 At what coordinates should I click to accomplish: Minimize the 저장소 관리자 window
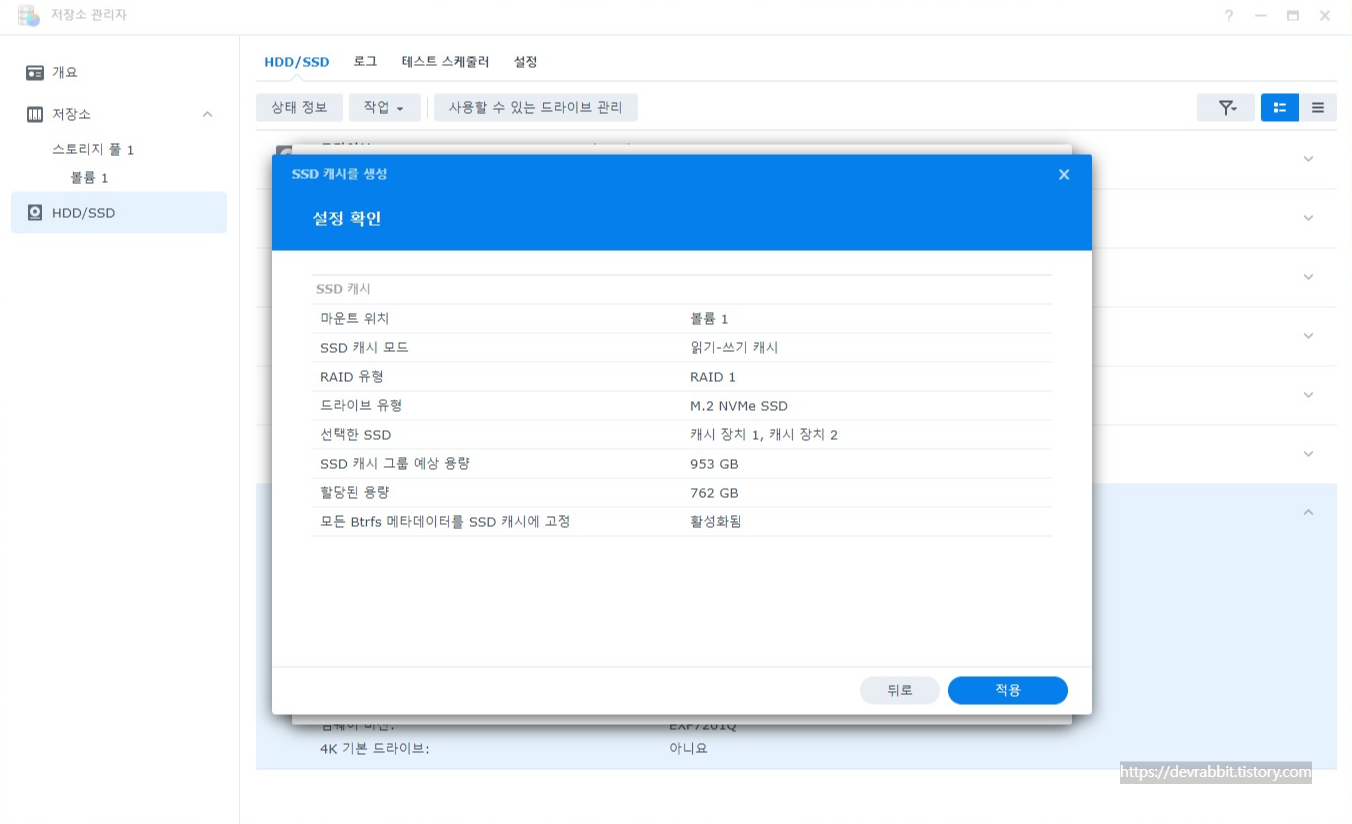point(1261,16)
